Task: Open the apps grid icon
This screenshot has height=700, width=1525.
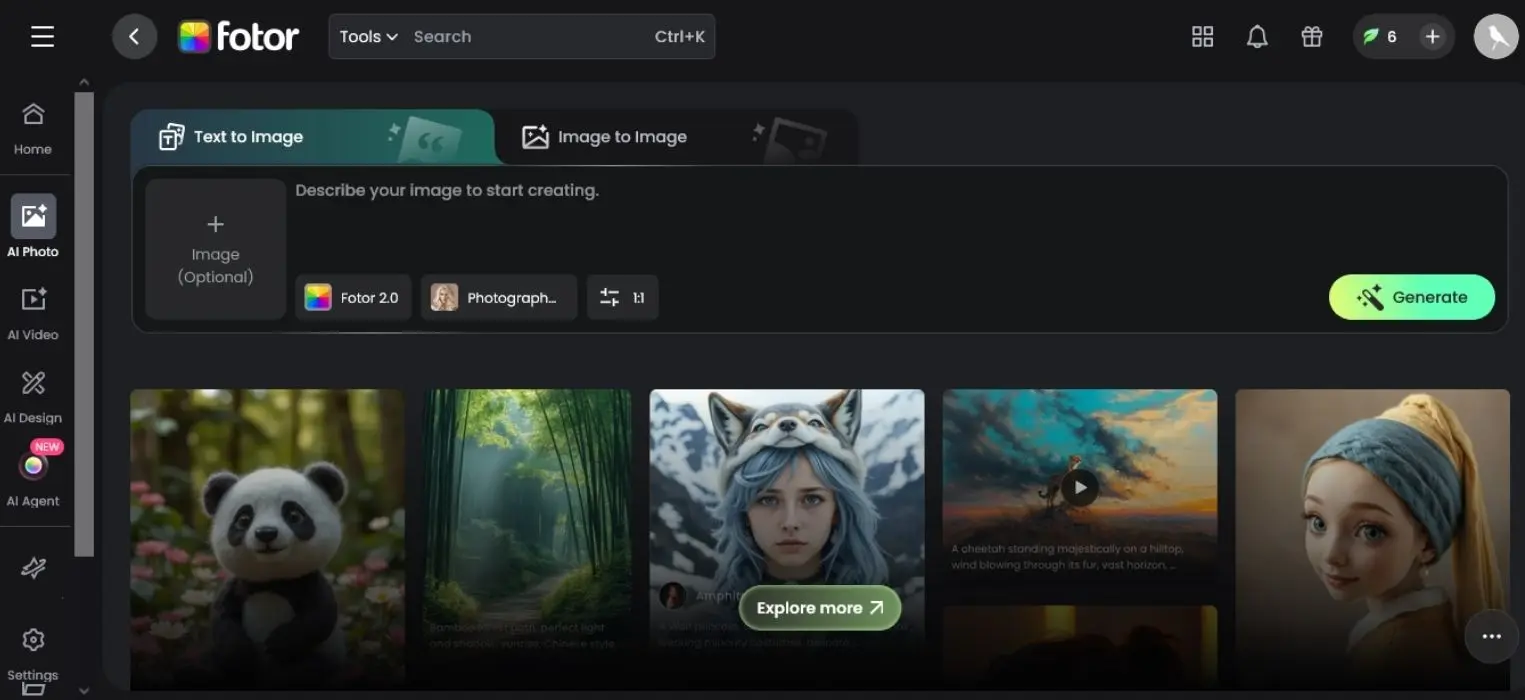Action: pyautogui.click(x=1202, y=37)
